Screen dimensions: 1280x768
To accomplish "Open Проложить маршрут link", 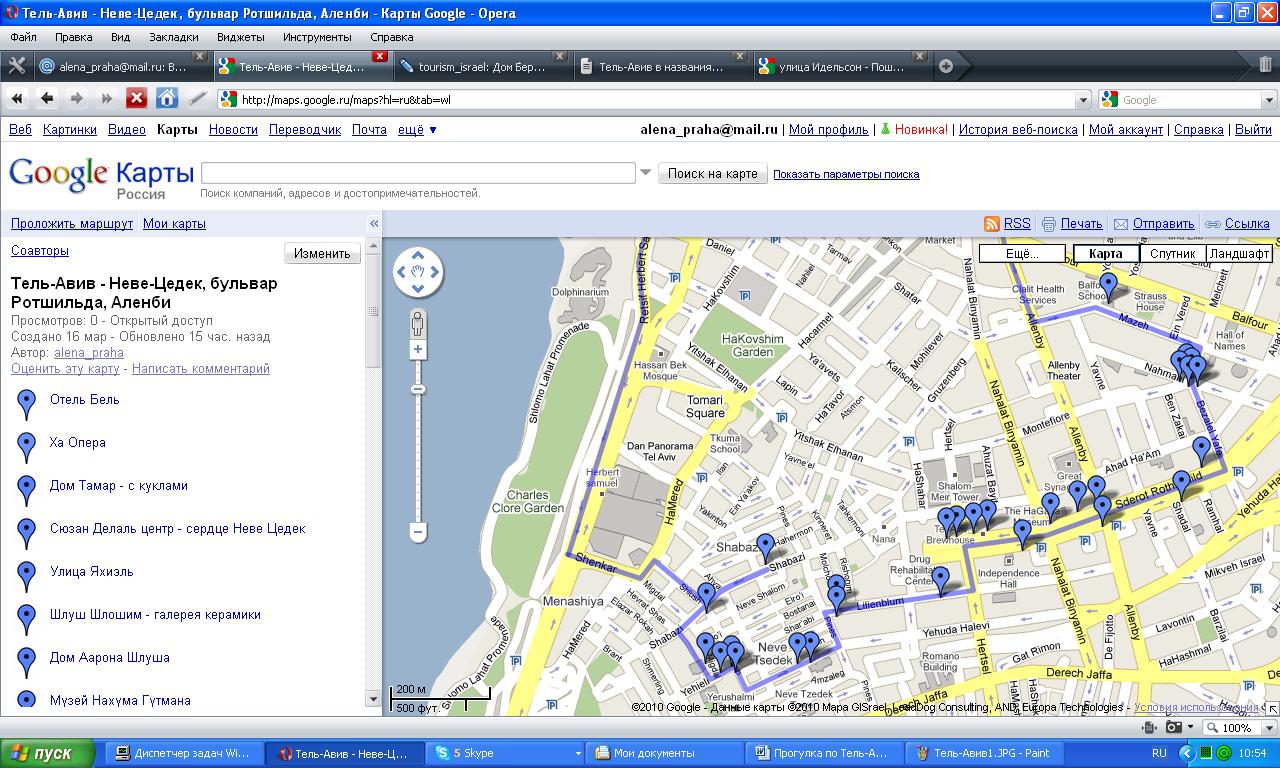I will click(x=72, y=224).
